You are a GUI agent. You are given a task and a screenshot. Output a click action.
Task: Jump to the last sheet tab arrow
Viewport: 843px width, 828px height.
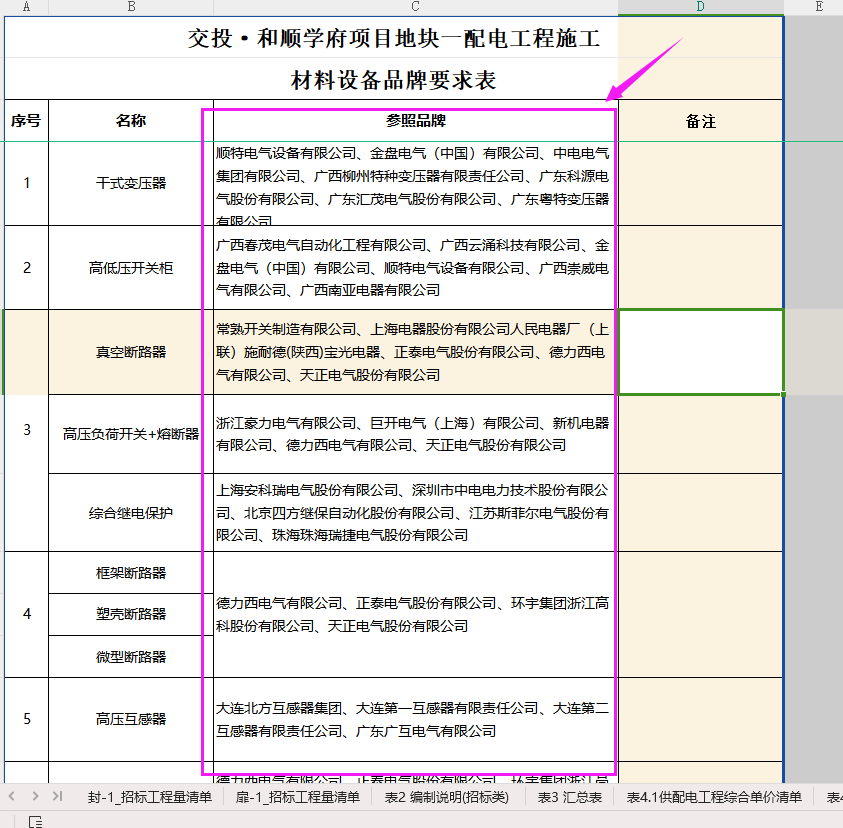[x=58, y=796]
